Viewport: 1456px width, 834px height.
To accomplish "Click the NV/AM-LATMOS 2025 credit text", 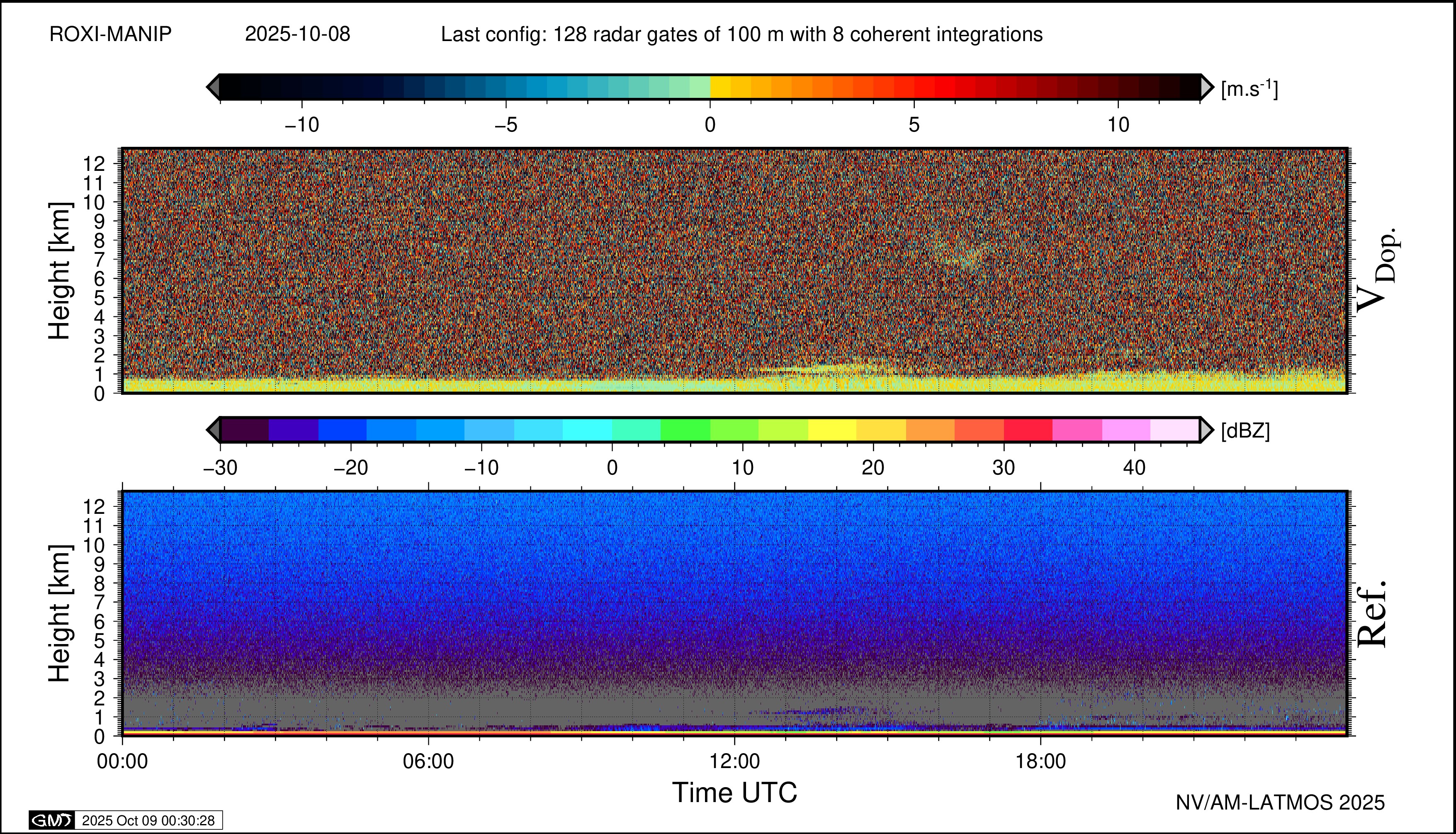I will [x=1280, y=802].
